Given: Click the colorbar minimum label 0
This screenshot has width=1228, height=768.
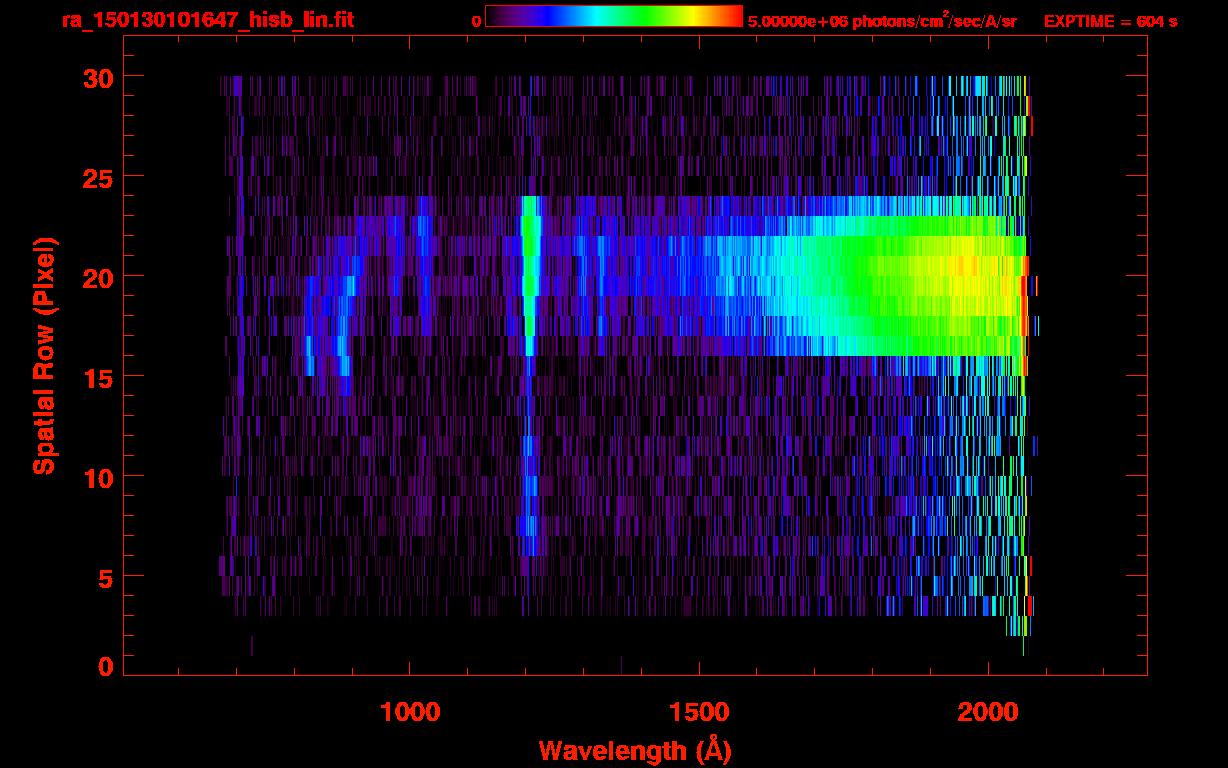Looking at the screenshot, I should coord(476,21).
